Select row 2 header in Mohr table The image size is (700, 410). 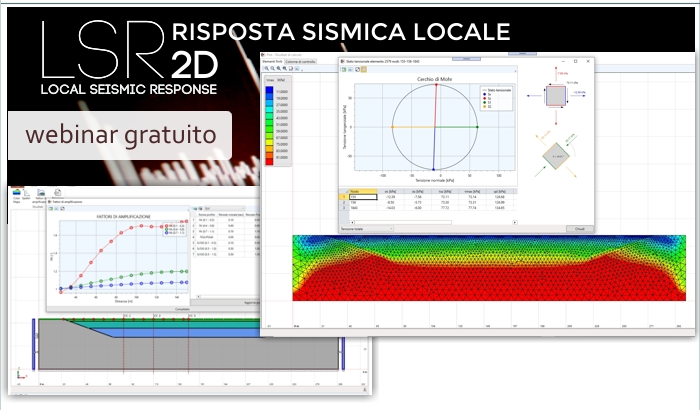coord(344,202)
